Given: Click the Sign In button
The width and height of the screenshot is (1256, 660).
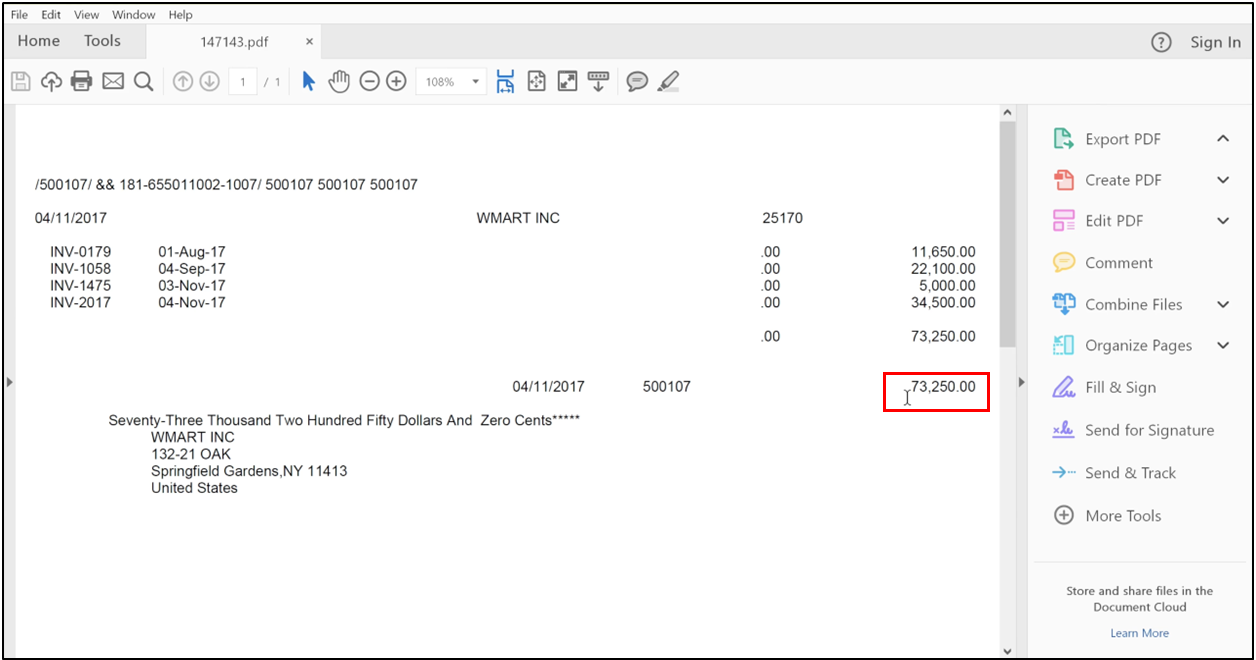Looking at the screenshot, I should click(x=1215, y=41).
